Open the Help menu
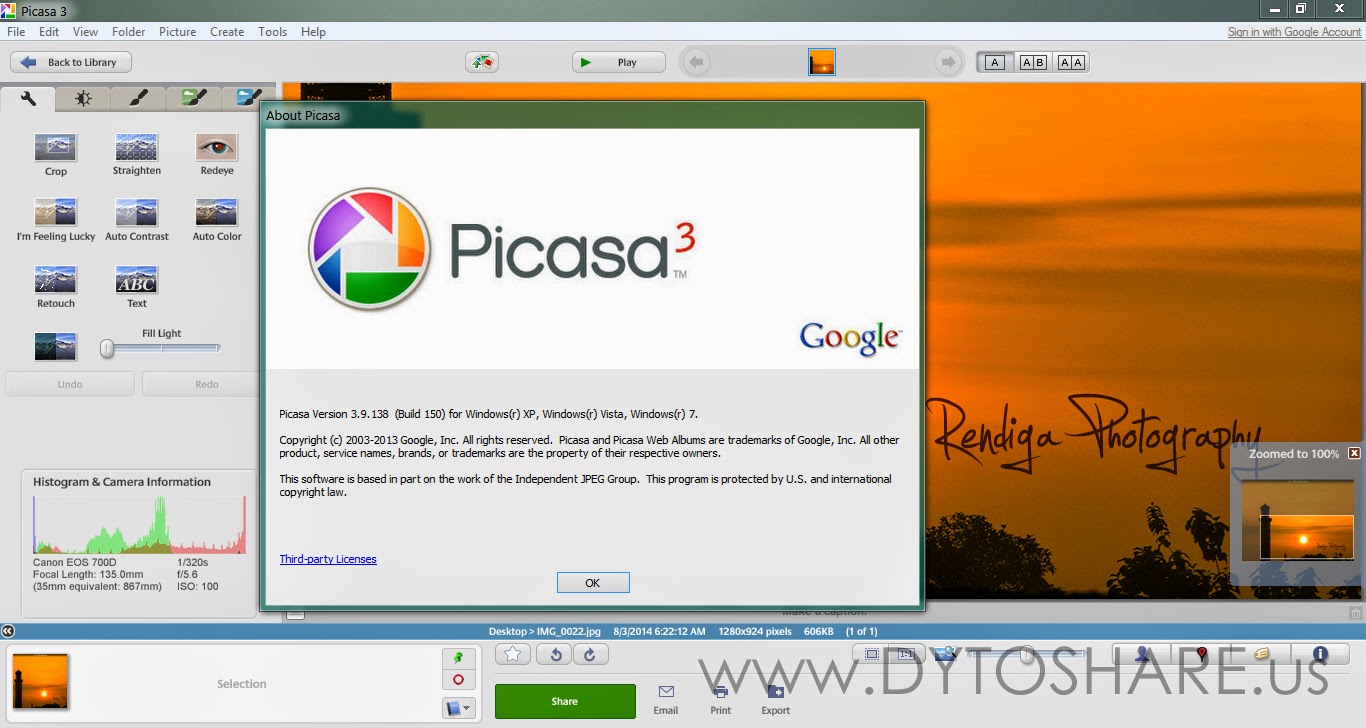 click(x=313, y=32)
